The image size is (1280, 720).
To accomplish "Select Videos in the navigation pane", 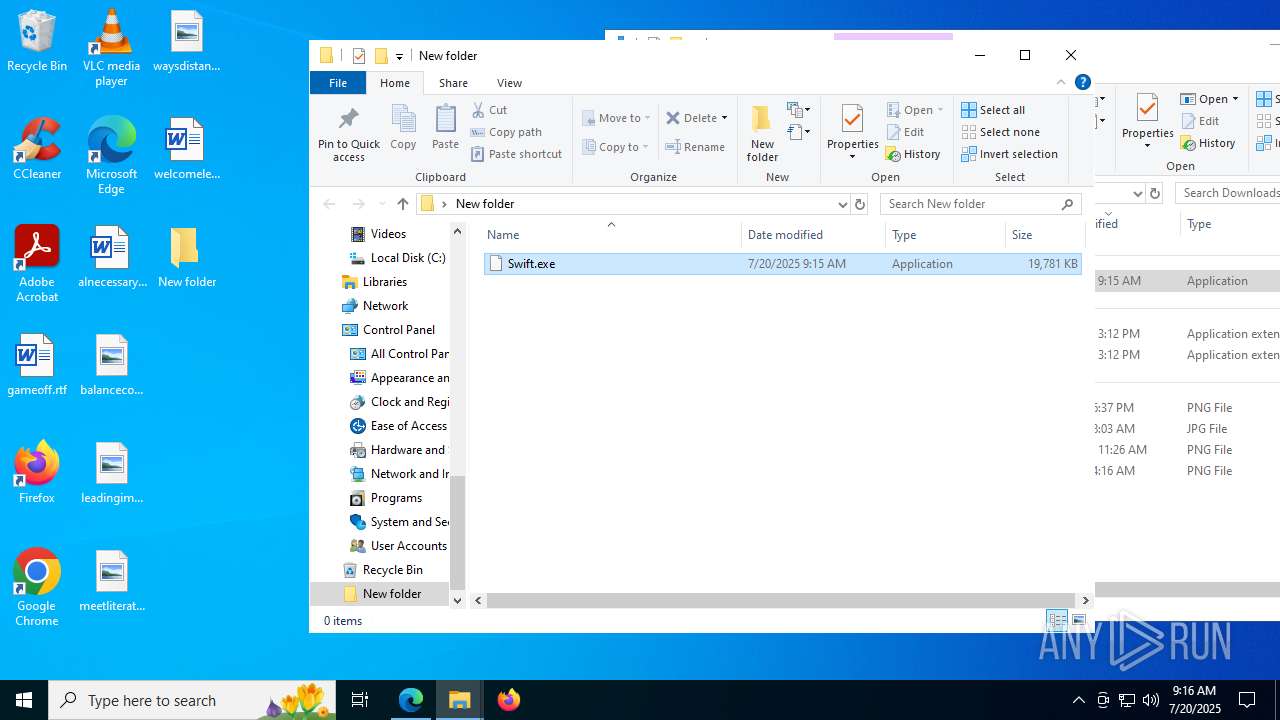I will [x=388, y=234].
